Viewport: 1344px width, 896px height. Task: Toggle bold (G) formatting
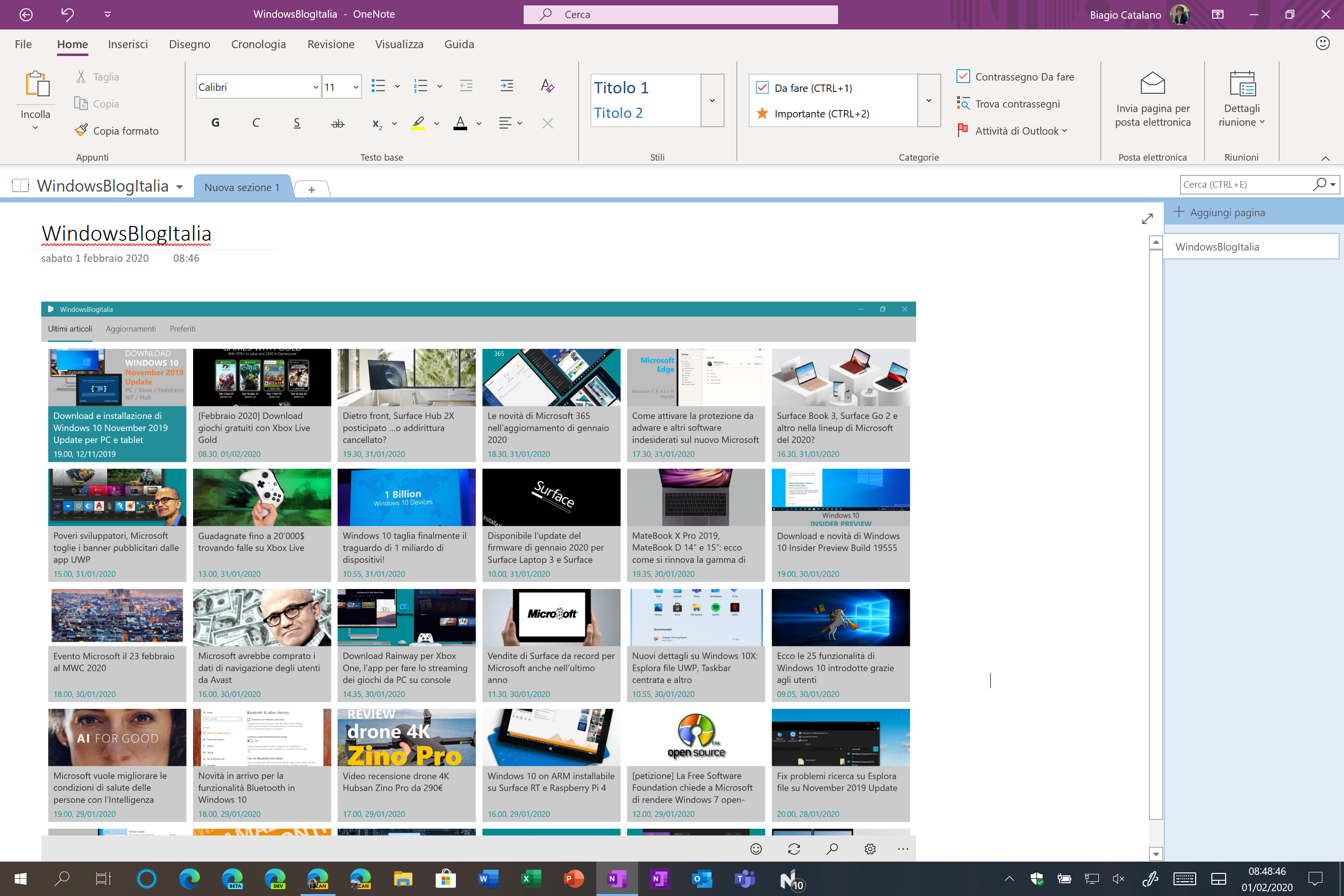[x=216, y=123]
